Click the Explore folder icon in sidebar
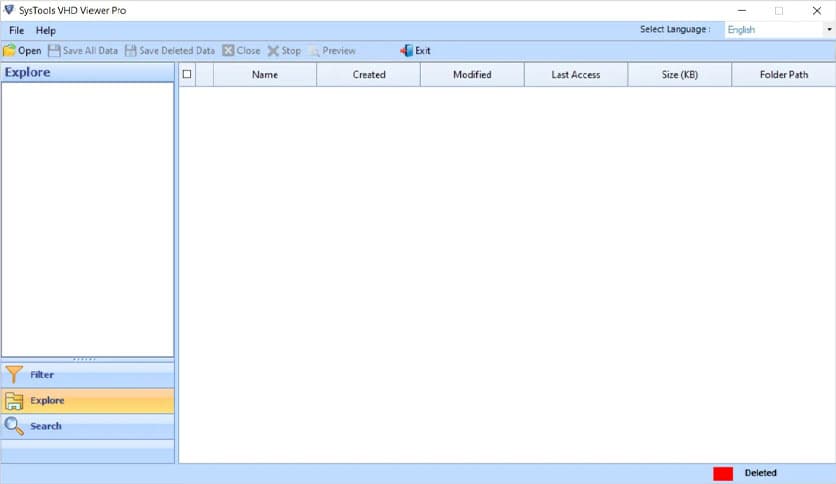 (14, 401)
